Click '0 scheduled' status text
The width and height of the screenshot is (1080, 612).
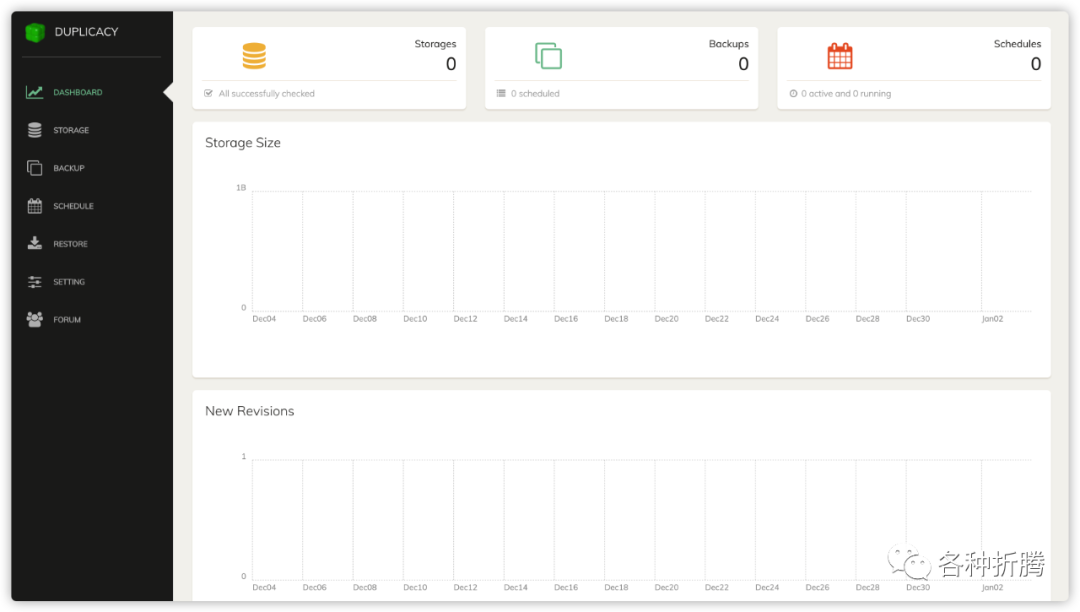point(535,94)
